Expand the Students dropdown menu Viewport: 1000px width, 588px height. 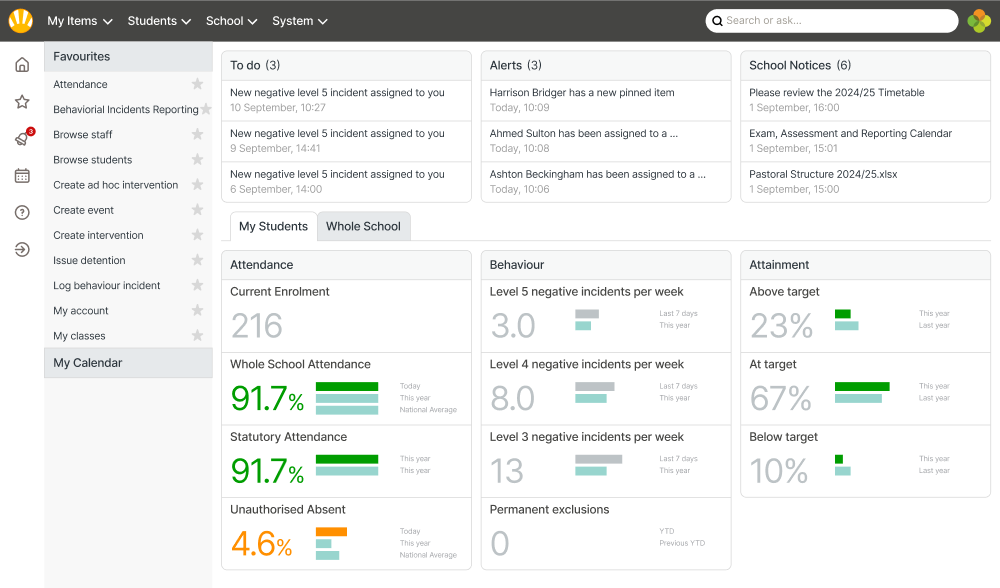tap(159, 21)
